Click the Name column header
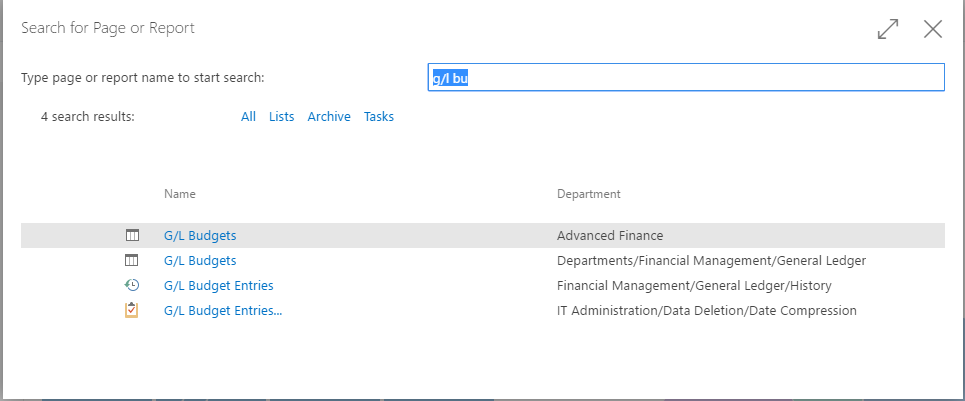Viewport: 965px width, 401px height. (x=180, y=194)
